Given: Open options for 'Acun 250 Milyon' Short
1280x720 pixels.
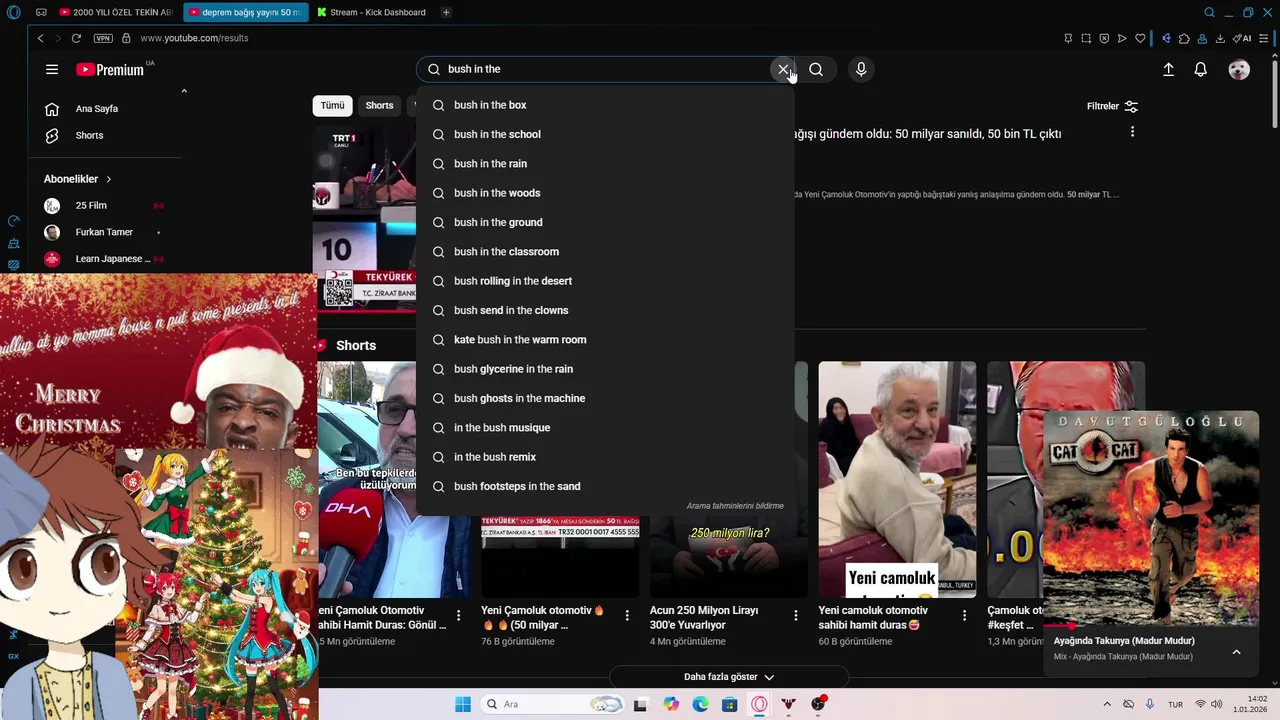Looking at the screenshot, I should click(x=796, y=615).
